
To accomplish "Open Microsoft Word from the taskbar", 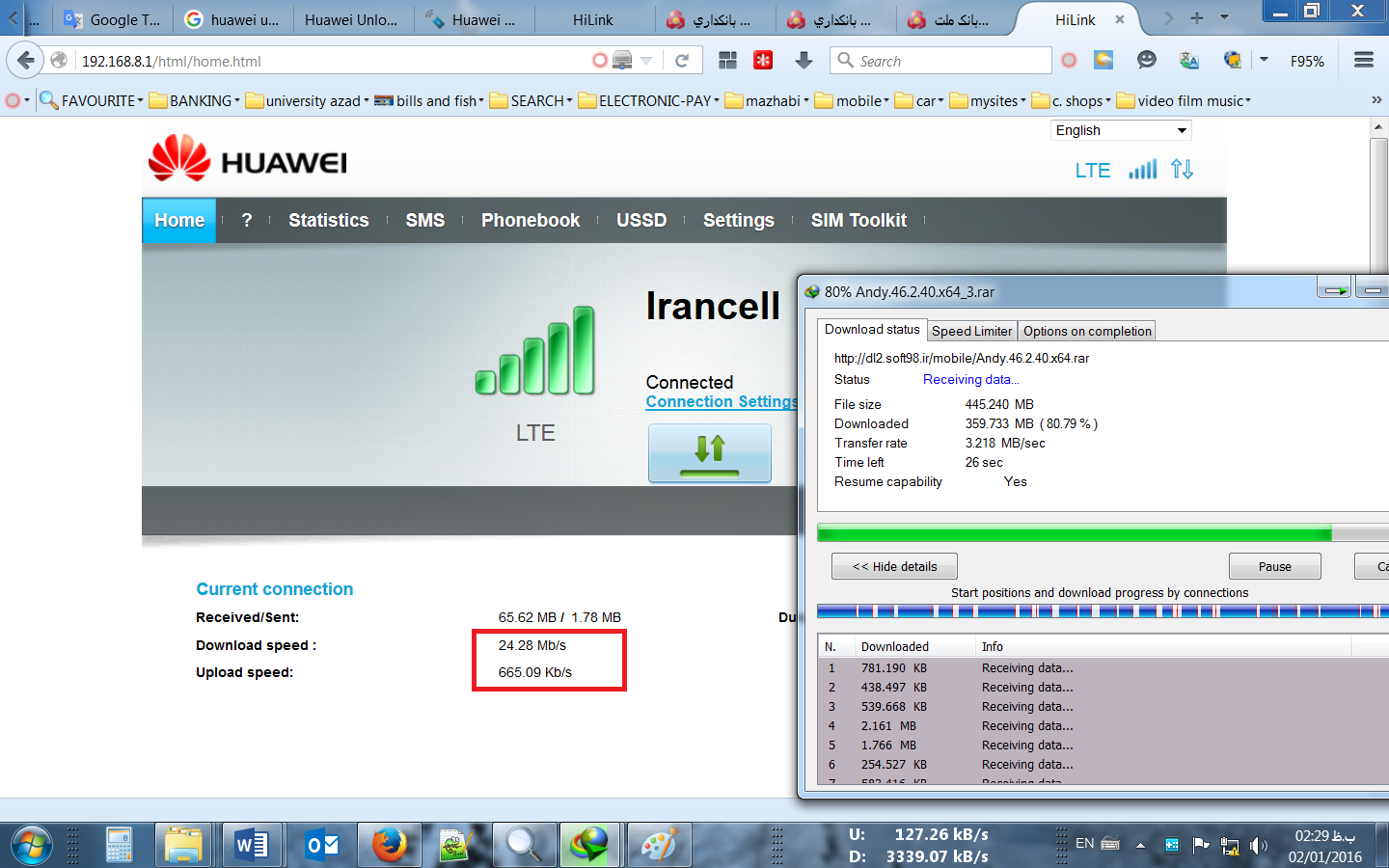I will pyautogui.click(x=252, y=846).
